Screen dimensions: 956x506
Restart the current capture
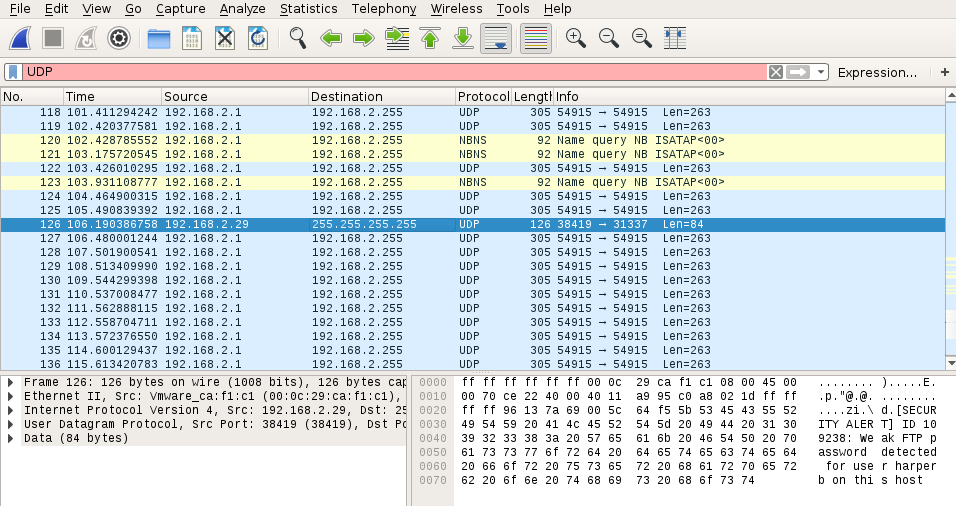click(86, 38)
